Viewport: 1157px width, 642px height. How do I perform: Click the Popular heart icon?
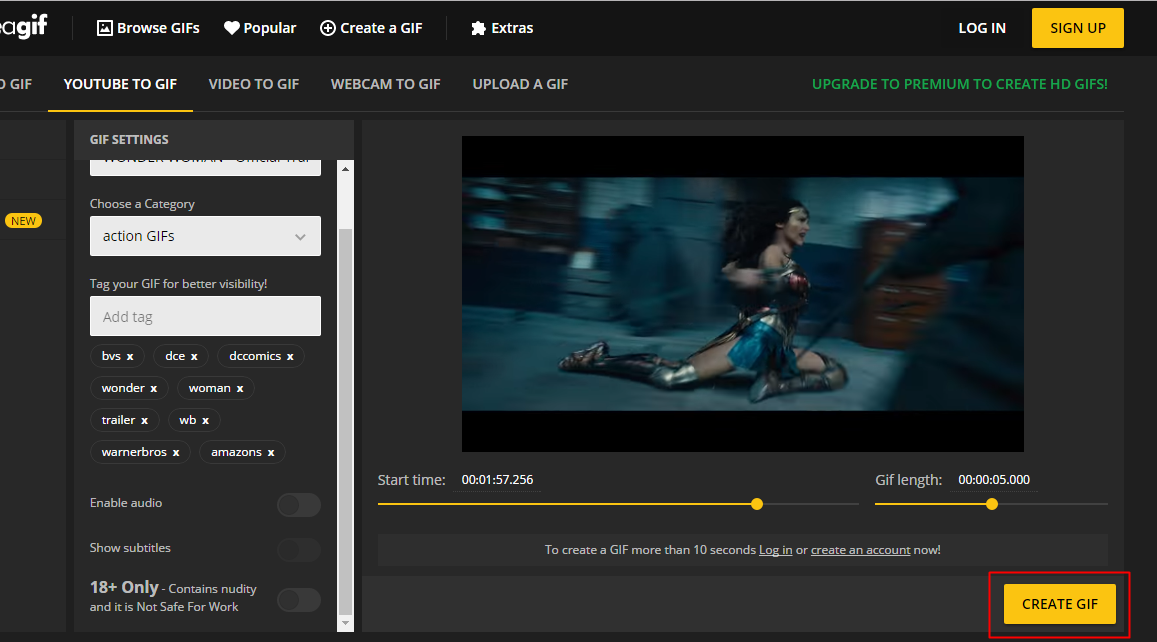point(232,28)
